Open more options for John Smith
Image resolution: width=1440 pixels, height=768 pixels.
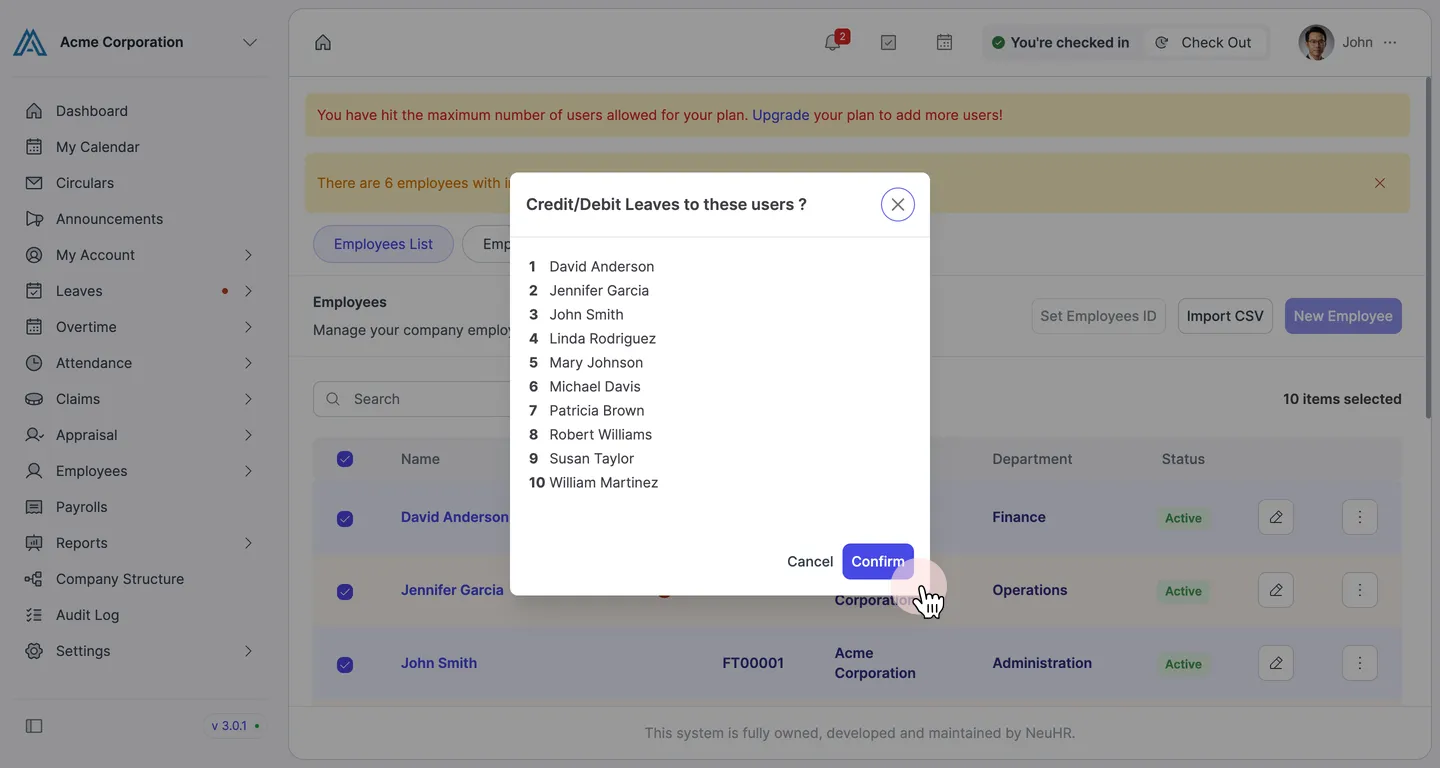click(1360, 663)
